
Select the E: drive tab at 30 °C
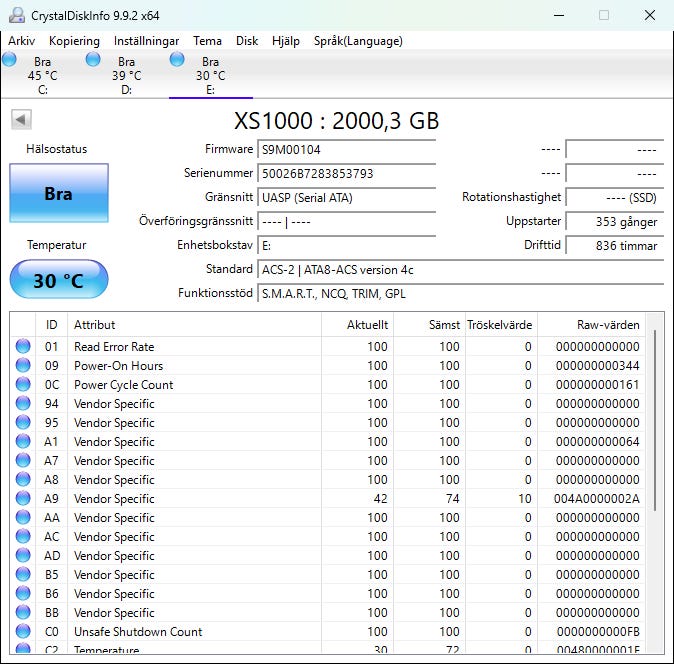coord(211,75)
